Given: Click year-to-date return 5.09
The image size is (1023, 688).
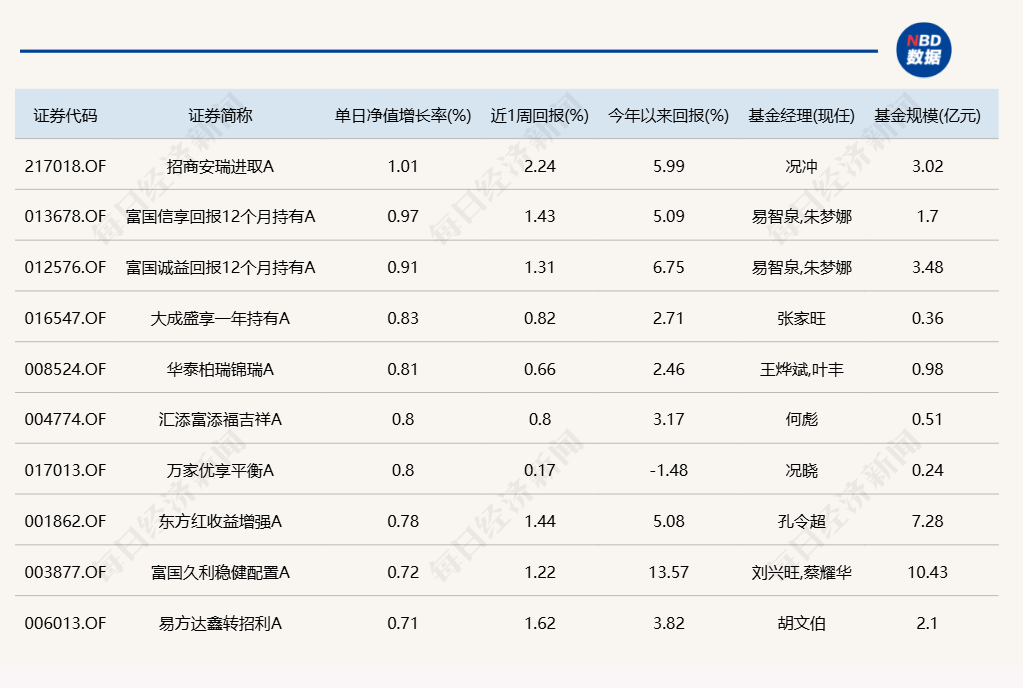Looking at the screenshot, I should tap(669, 217).
